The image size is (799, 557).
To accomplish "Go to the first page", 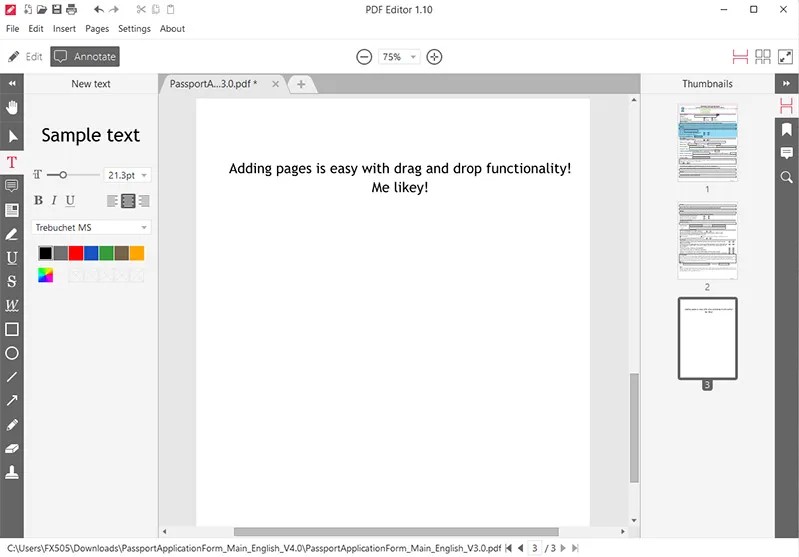I will [x=508, y=548].
